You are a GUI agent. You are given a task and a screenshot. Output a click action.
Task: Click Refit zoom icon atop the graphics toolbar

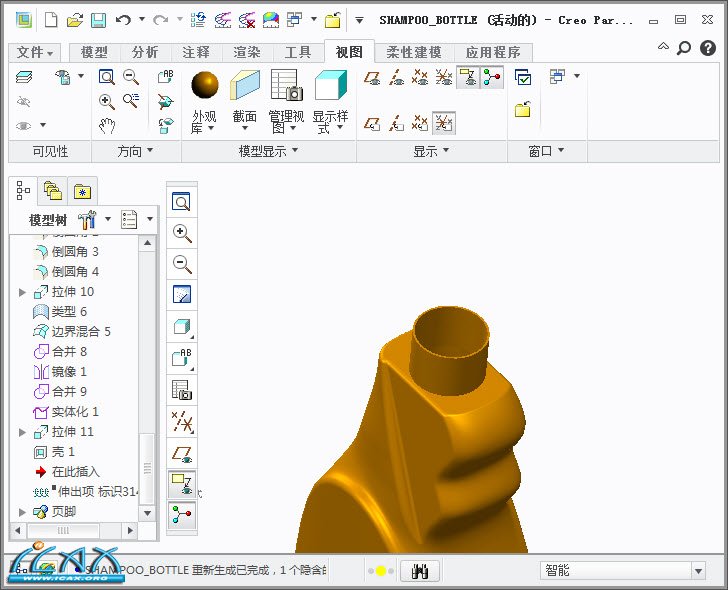click(182, 202)
